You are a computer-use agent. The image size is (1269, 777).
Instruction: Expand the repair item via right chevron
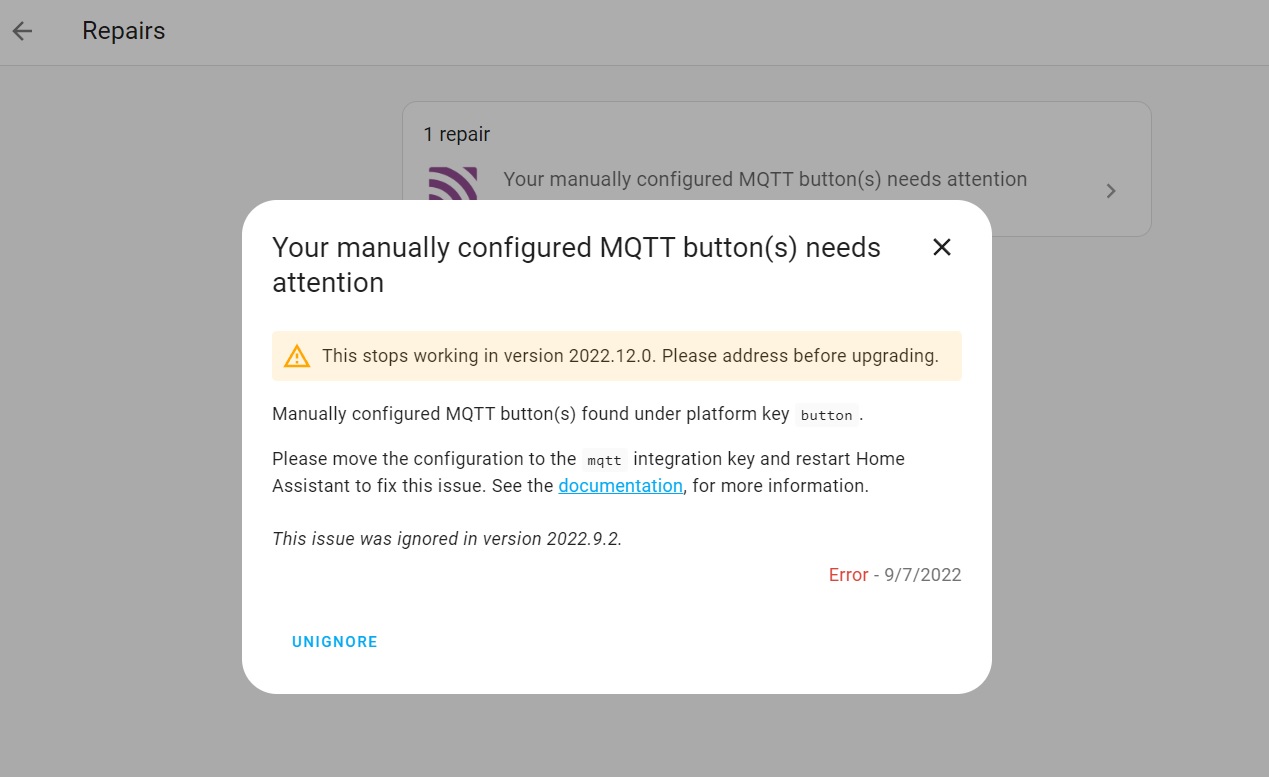(x=1110, y=191)
